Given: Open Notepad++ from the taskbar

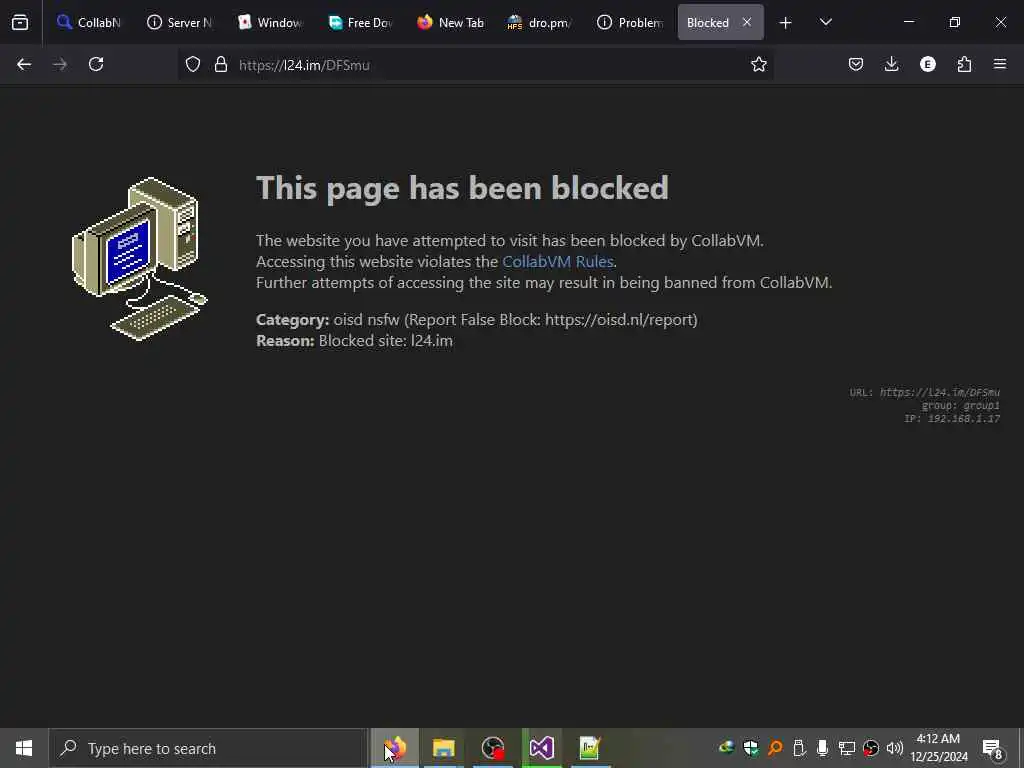Looking at the screenshot, I should click(590, 748).
